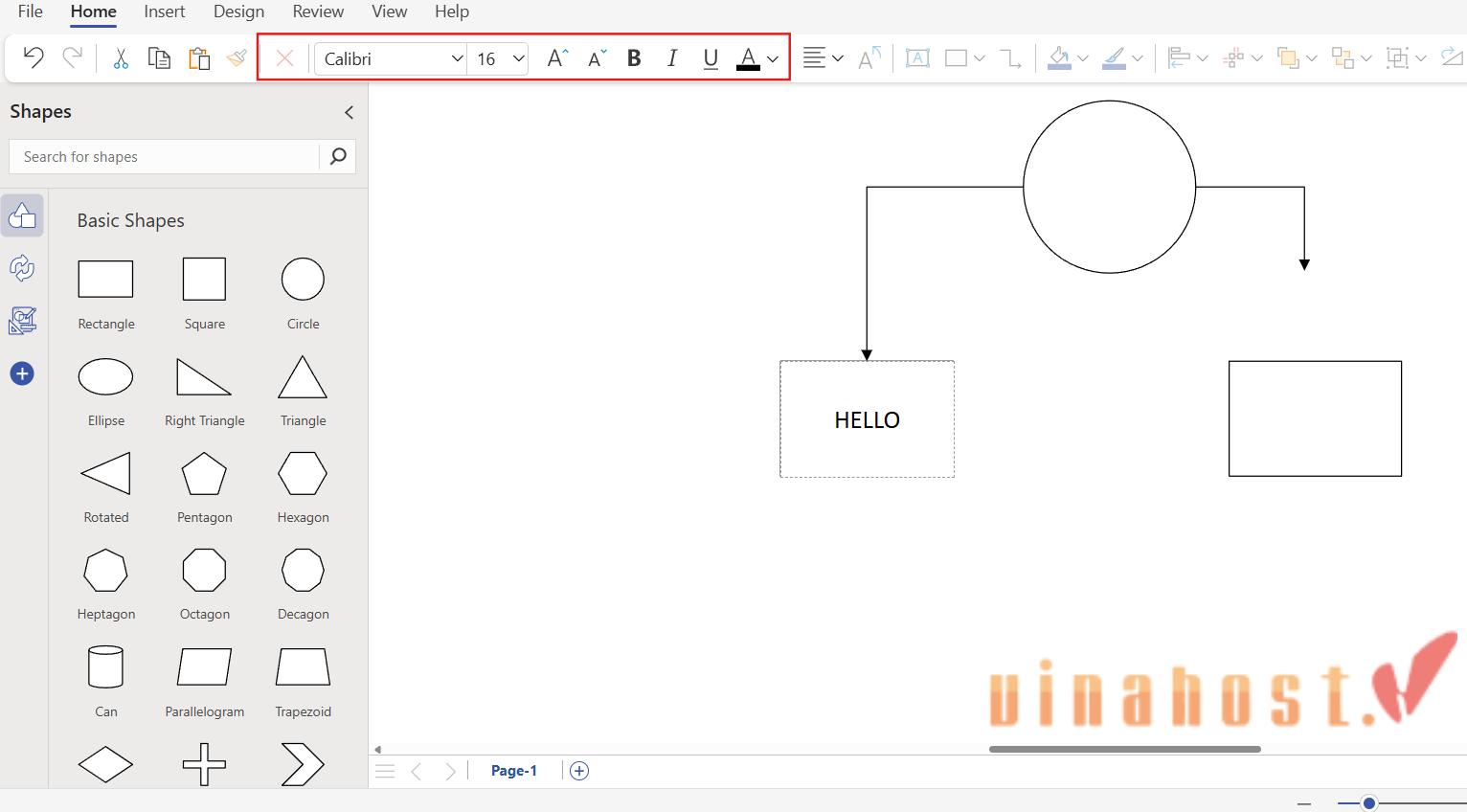Screen dimensions: 1467x812
Task: Click the text rotate icon
Action: click(869, 58)
